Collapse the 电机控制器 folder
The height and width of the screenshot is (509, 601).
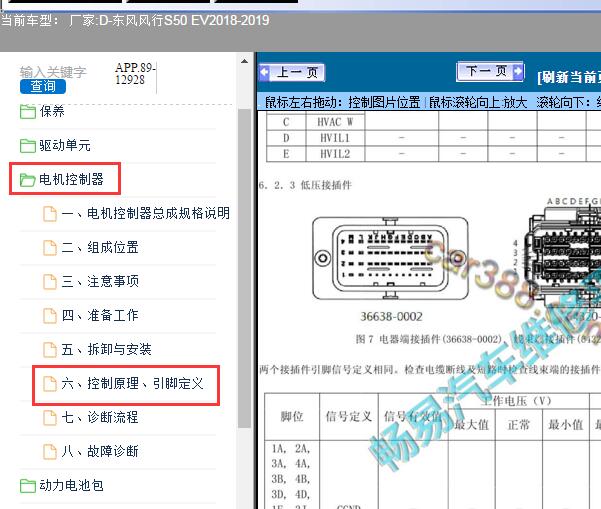[71, 179]
